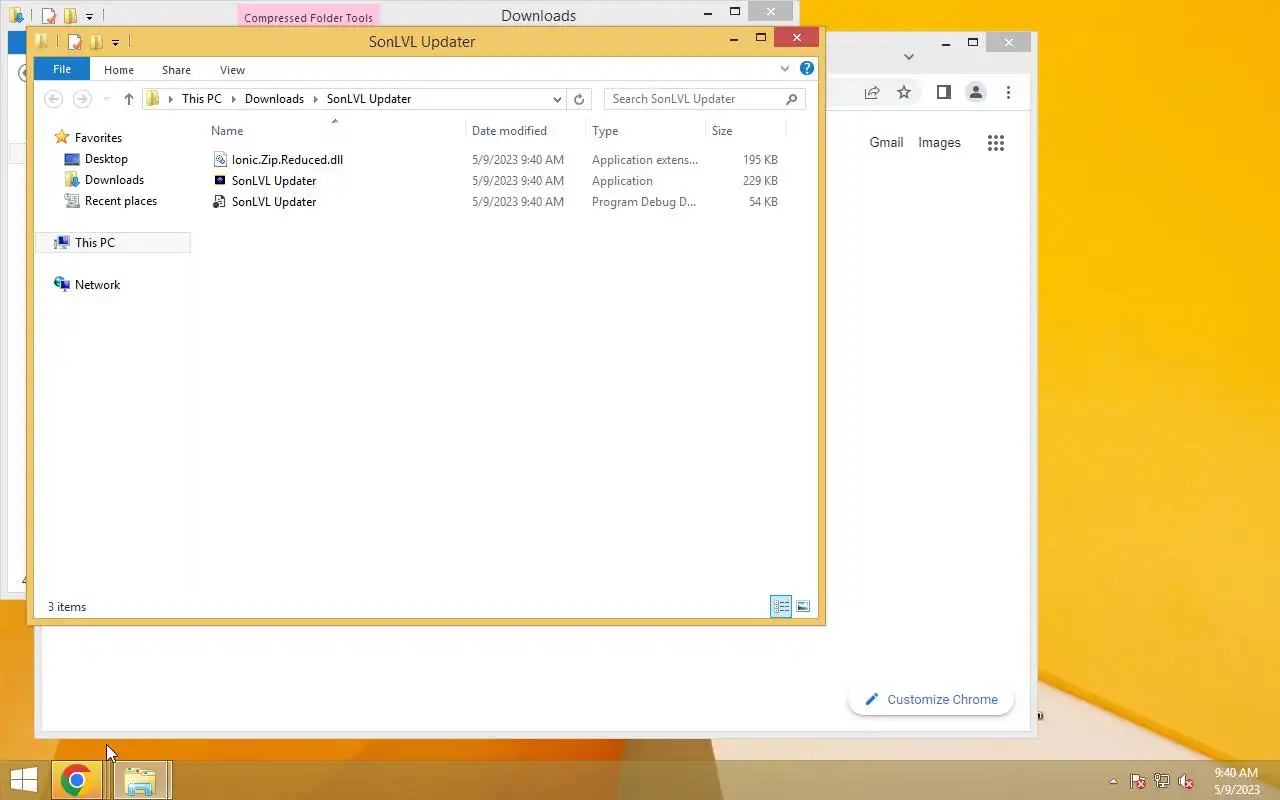Expand the arrow between Downloads and SonLVL Updater
Image resolution: width=1280 pixels, height=800 pixels.
316,99
